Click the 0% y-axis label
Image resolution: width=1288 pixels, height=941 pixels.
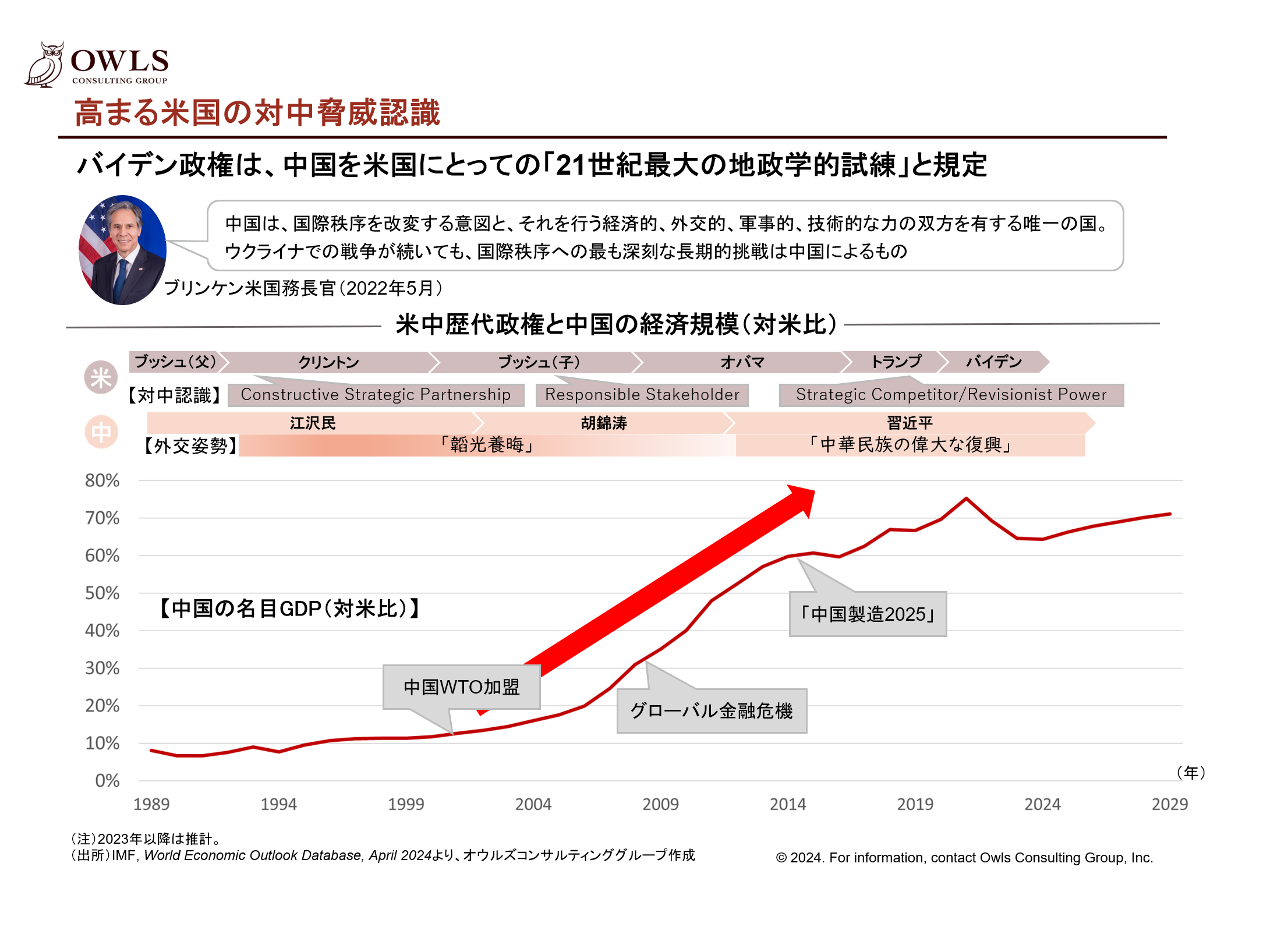coord(107,781)
